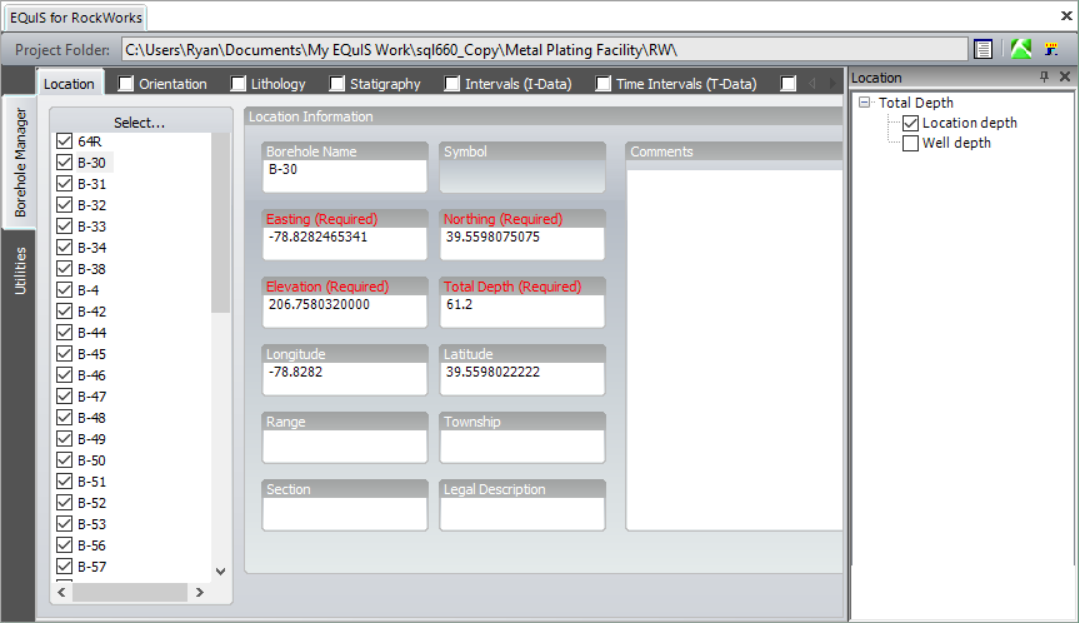Click the borehole list vertical scrollbar thumb

pos(221,225)
